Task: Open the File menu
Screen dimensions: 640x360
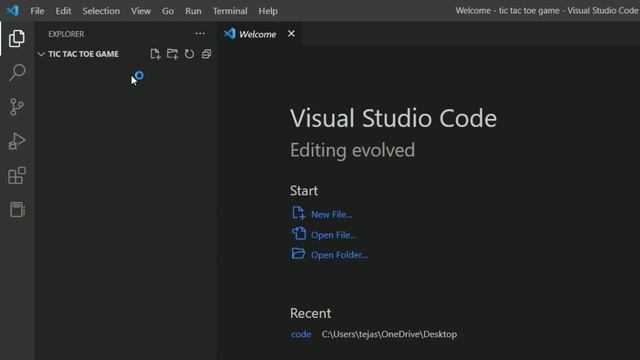Action: click(x=37, y=11)
